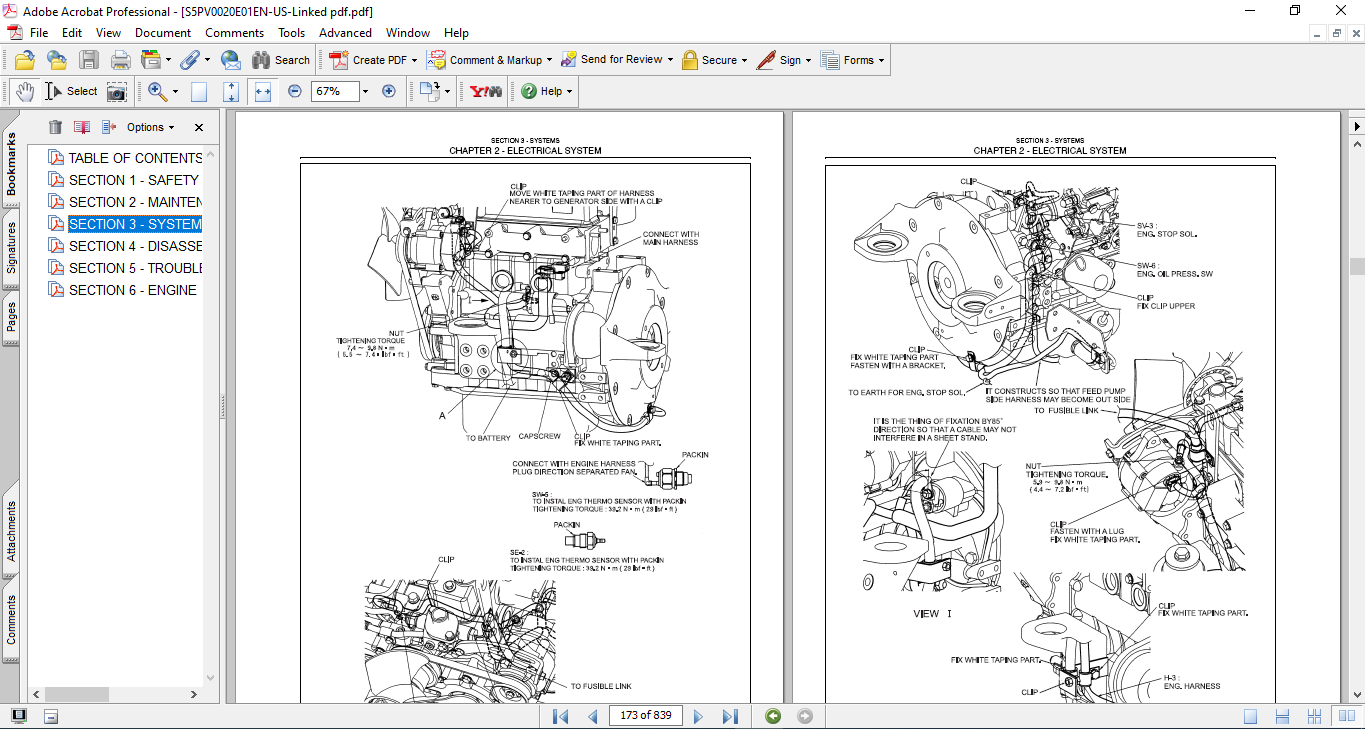This screenshot has width=1365, height=729.
Task: Go to the last page
Action: click(730, 716)
